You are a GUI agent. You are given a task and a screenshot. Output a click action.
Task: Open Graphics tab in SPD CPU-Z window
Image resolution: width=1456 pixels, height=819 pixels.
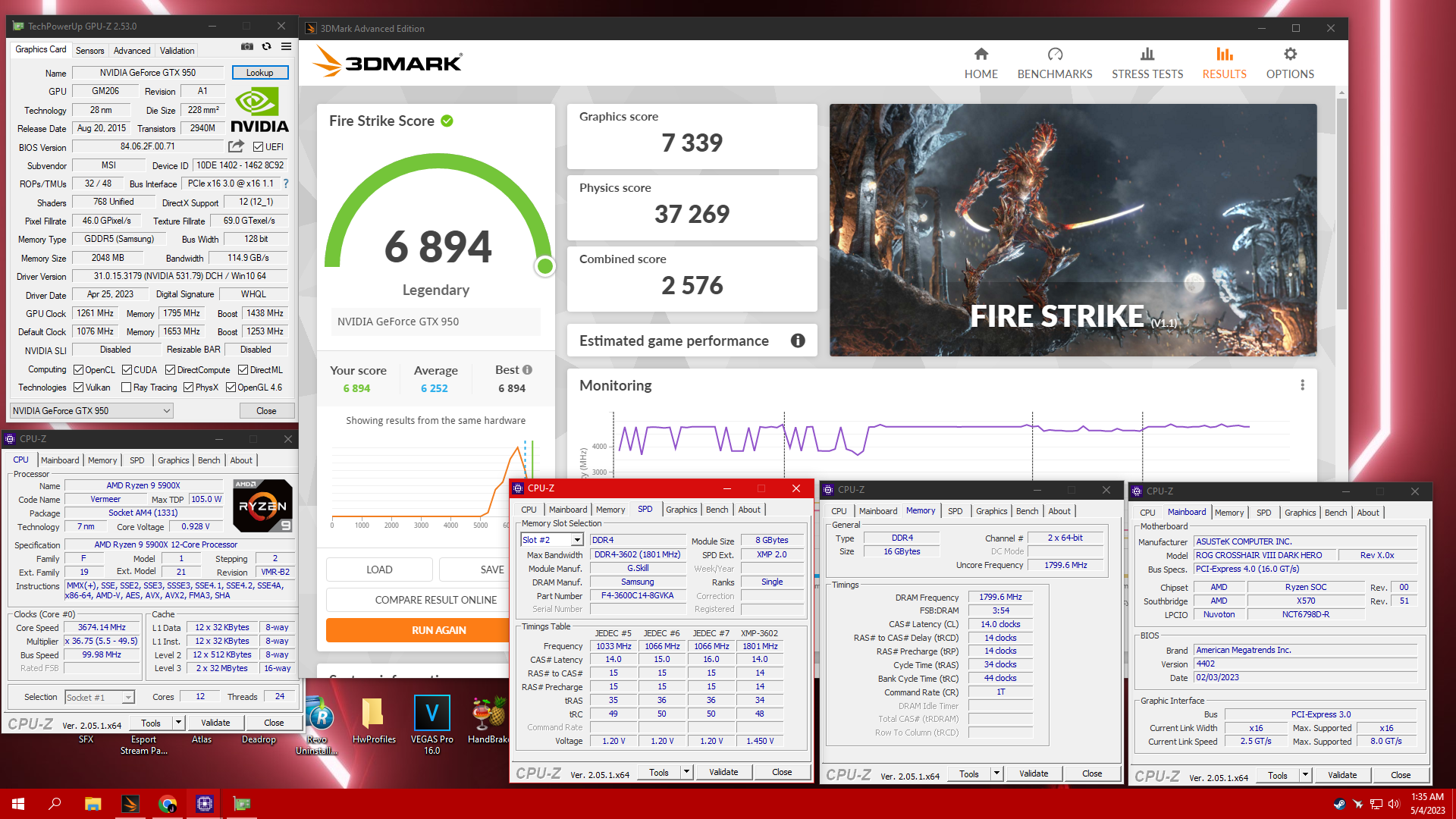[x=681, y=510]
